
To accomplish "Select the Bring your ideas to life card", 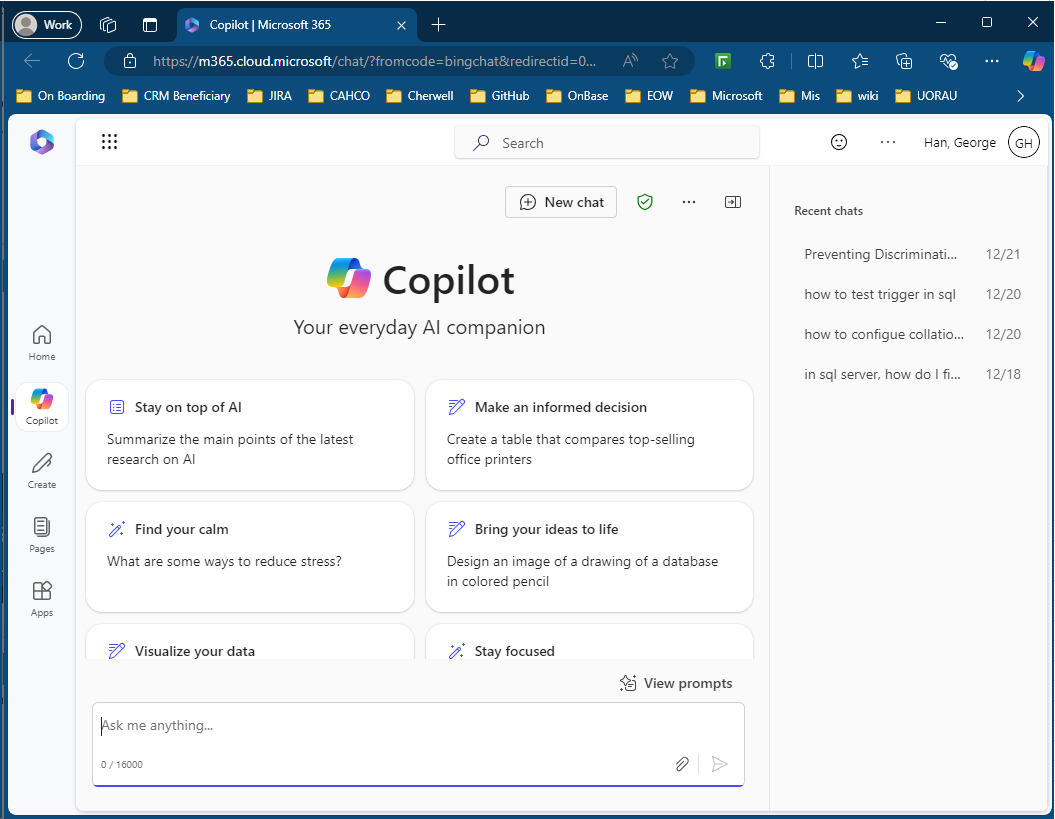I will coord(589,557).
